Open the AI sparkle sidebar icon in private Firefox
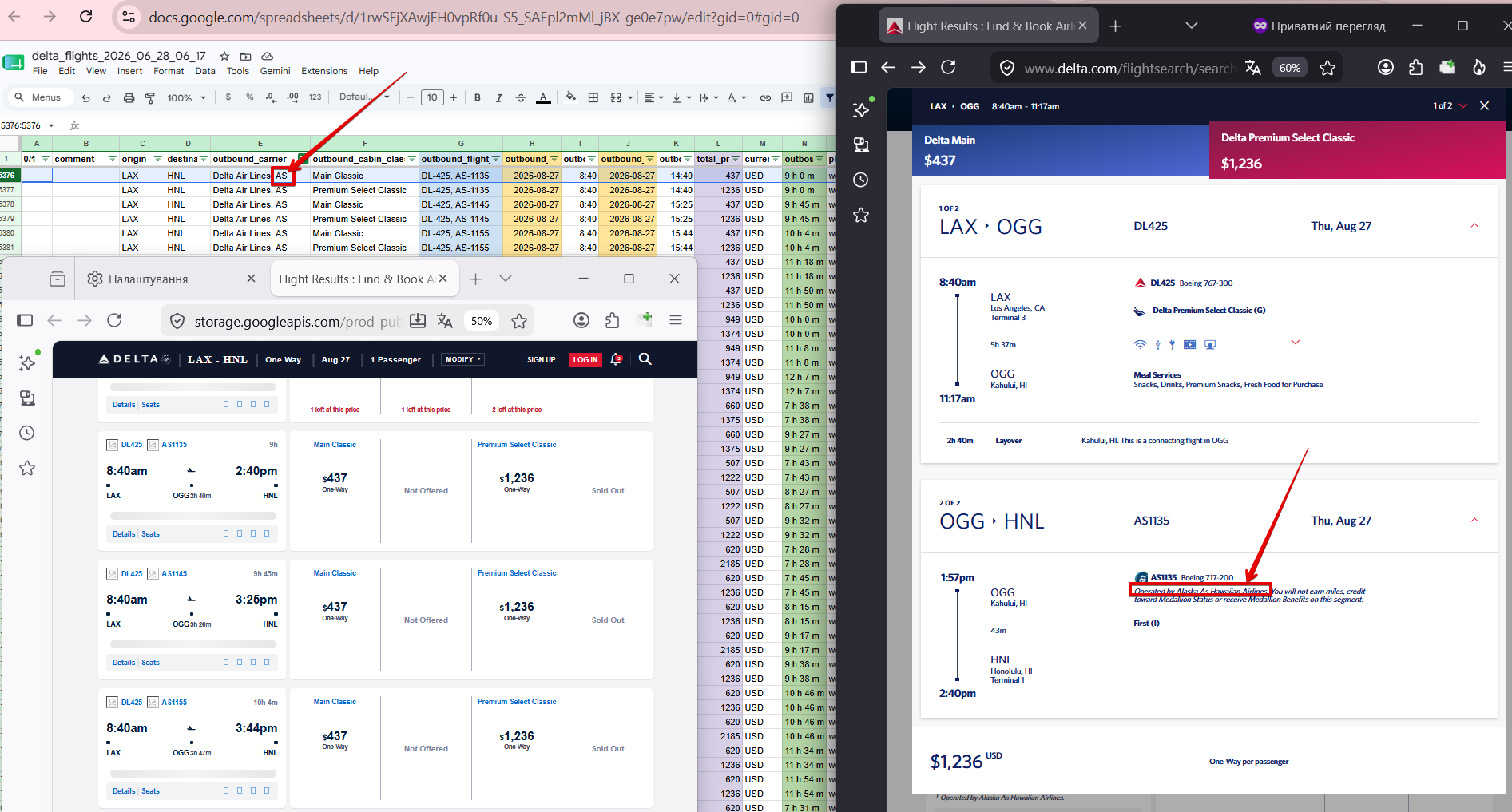This screenshot has width=1512, height=812. (x=861, y=109)
